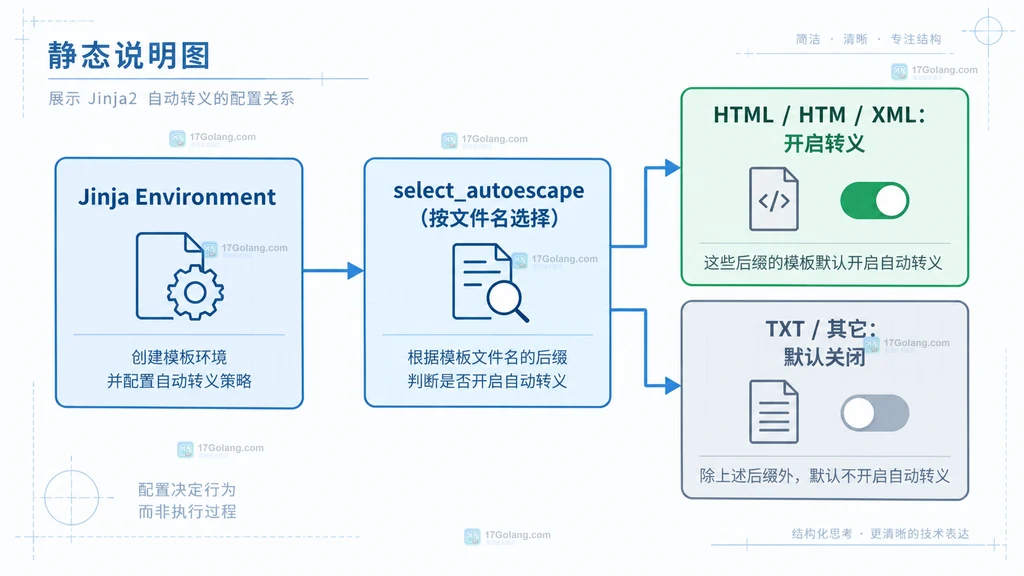
Task: Click the arrow pointing to select_autoescape box
Action: (333, 270)
